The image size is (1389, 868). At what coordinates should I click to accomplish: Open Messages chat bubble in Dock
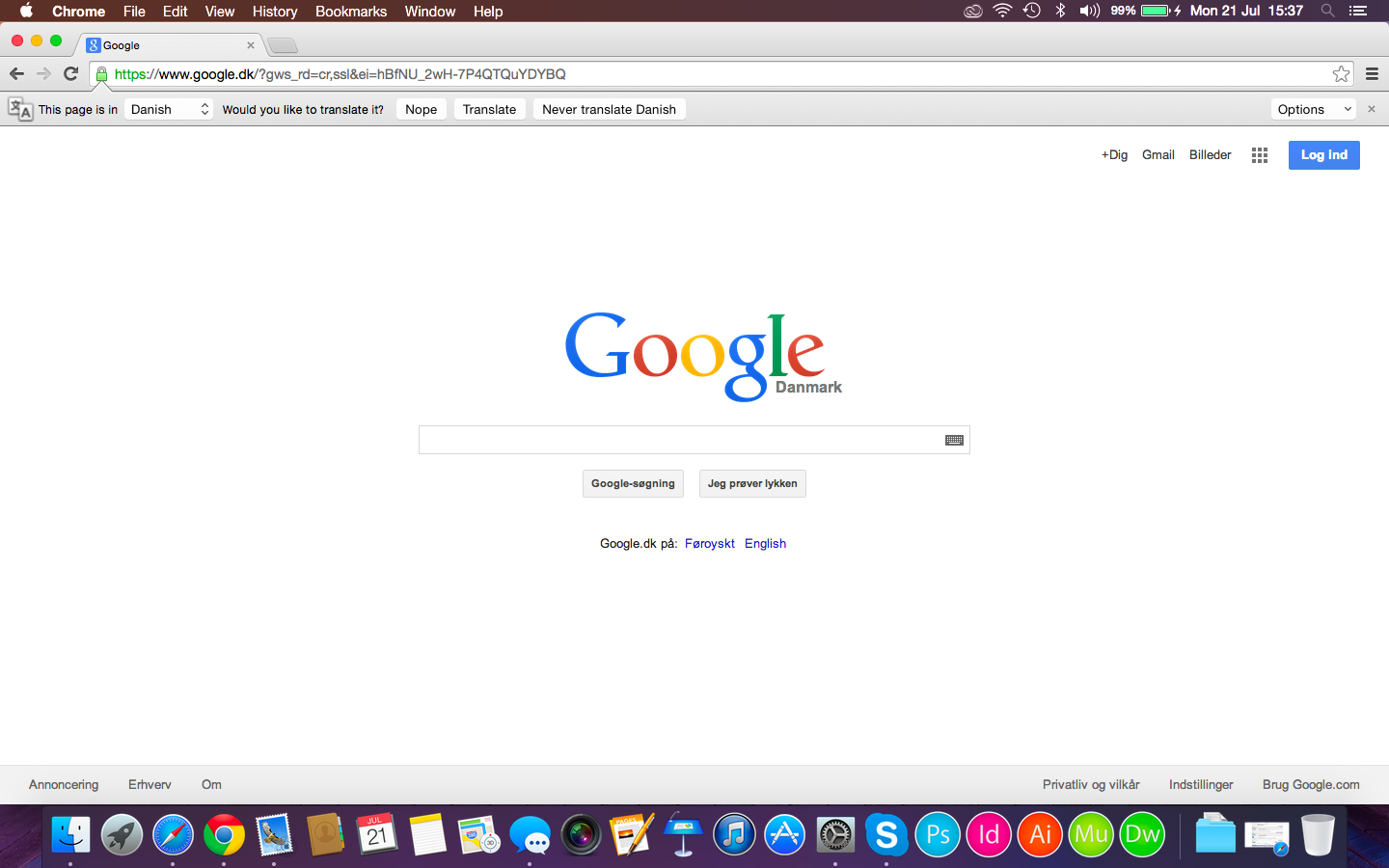tap(530, 834)
